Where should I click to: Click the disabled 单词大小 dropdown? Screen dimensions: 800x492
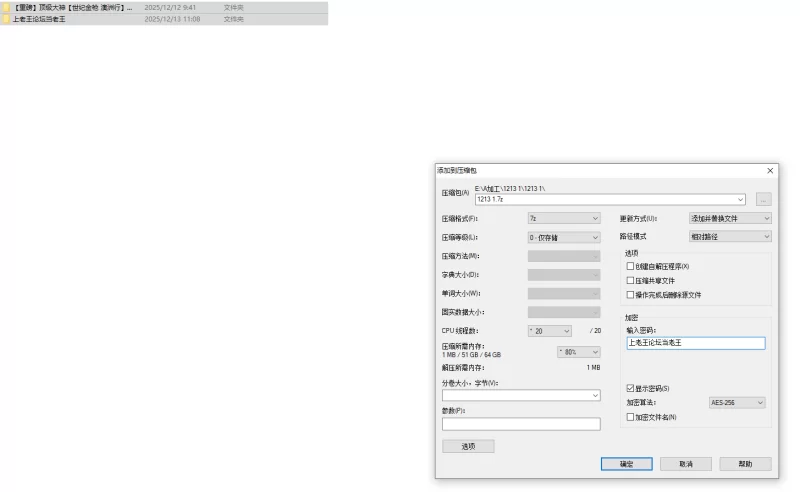564,293
